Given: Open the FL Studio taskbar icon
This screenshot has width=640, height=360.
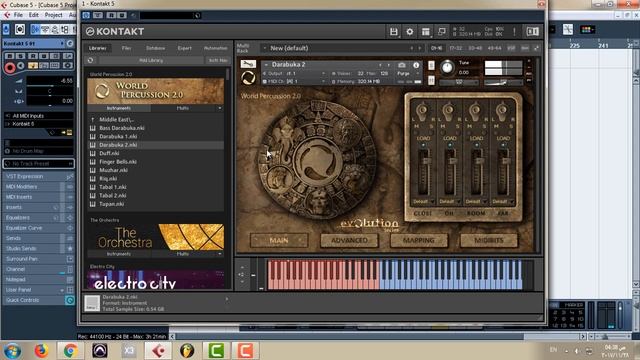Looking at the screenshot, I should tap(187, 351).
